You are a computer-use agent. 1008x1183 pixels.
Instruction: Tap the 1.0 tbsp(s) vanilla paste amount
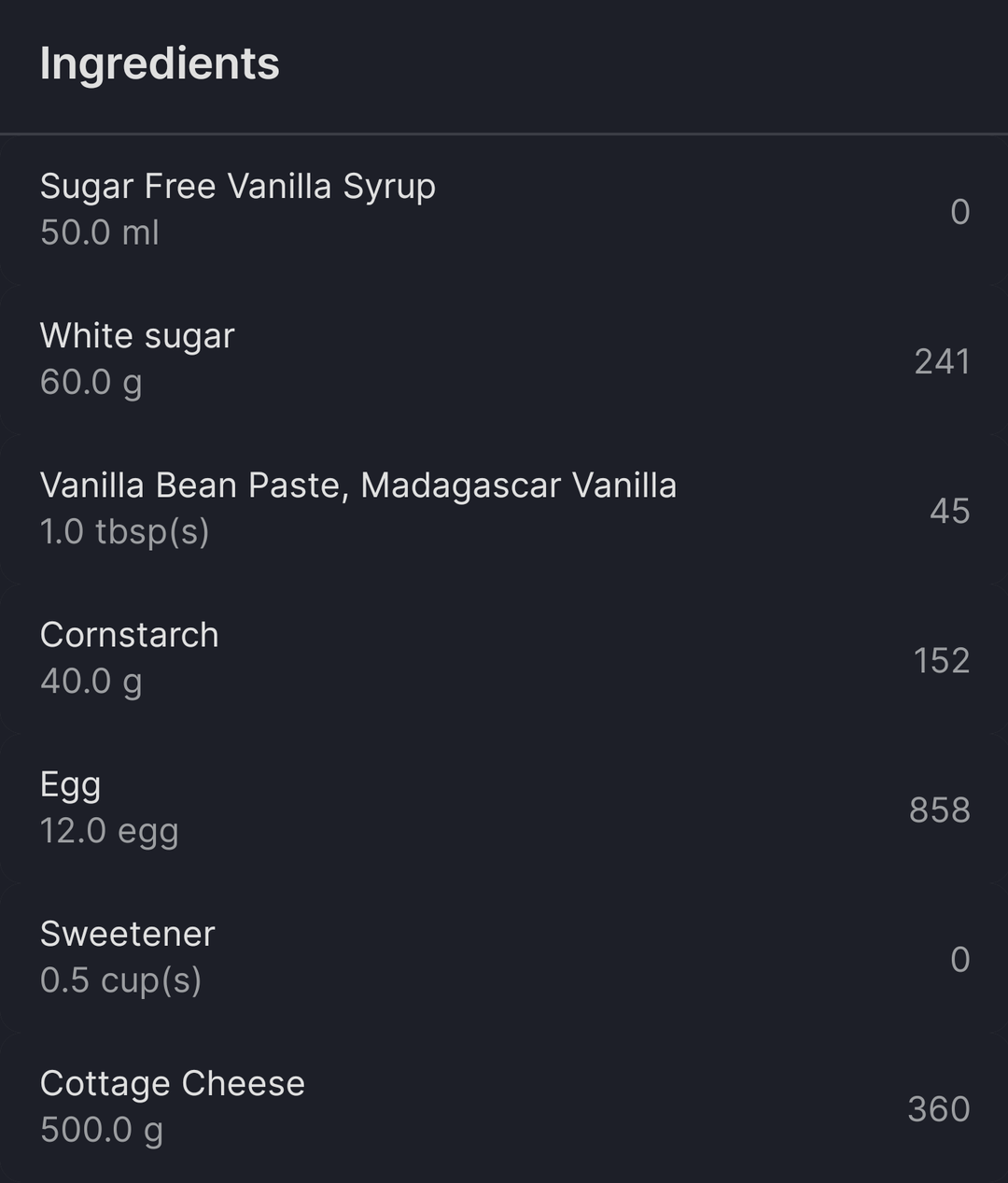[x=125, y=532]
